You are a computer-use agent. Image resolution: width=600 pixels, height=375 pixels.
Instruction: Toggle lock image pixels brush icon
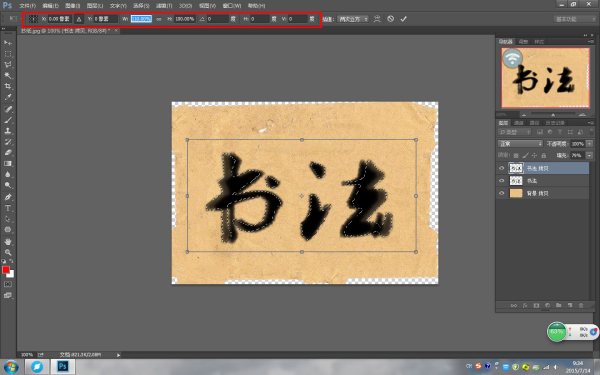click(525, 155)
